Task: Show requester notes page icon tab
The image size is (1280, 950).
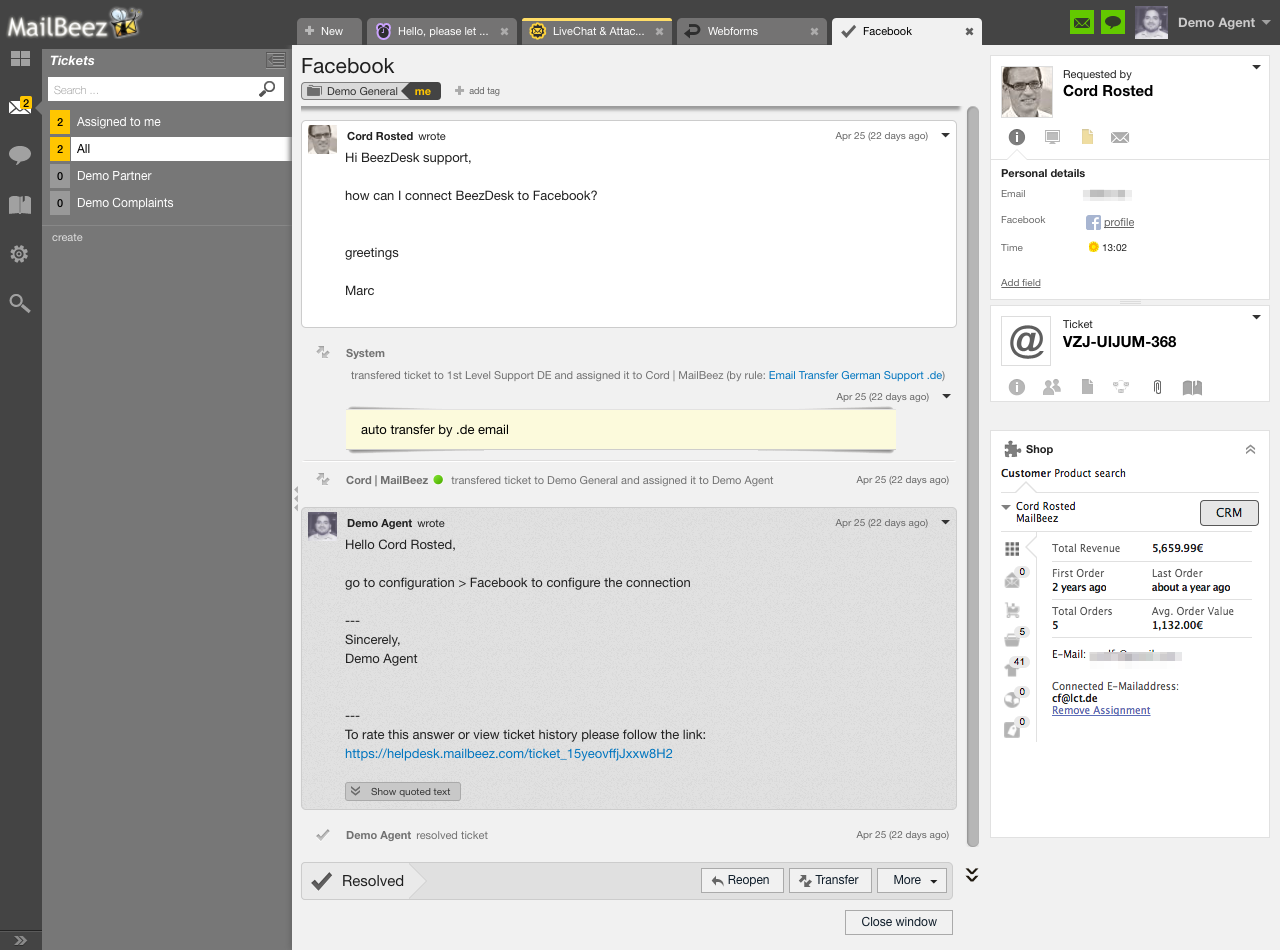Action: [1086, 137]
